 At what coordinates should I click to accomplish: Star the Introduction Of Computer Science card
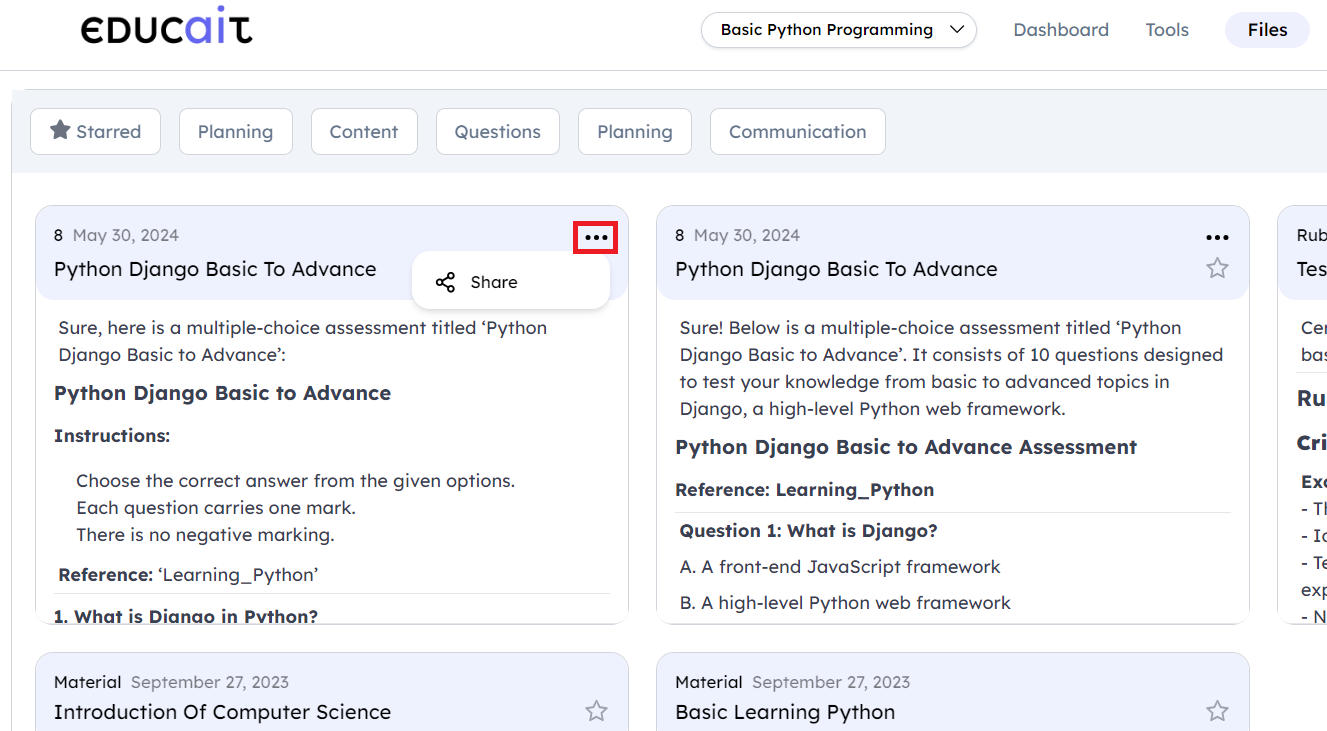(596, 711)
